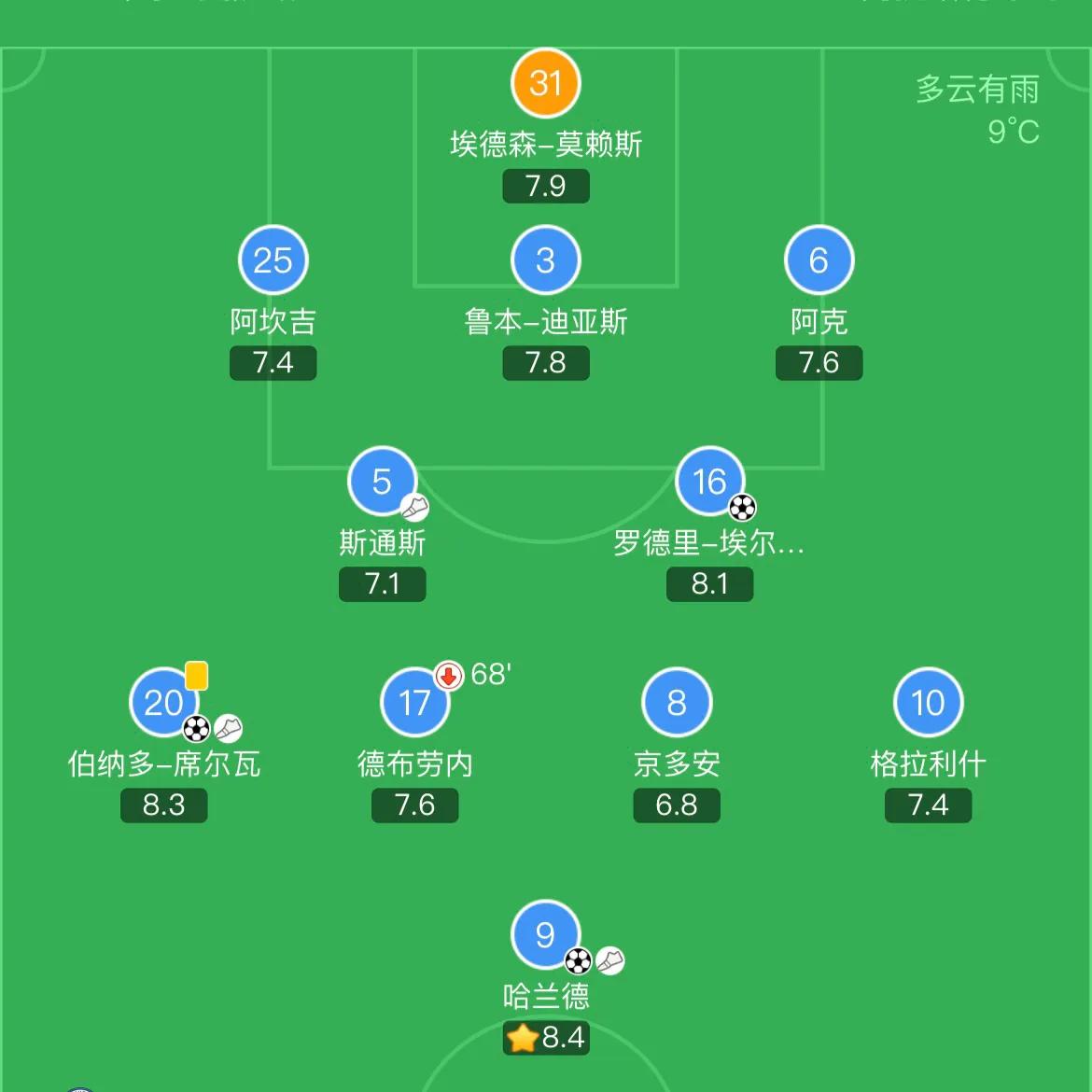Click Rodri's 8.1 rating badge
1092x1092 pixels.
click(x=710, y=583)
